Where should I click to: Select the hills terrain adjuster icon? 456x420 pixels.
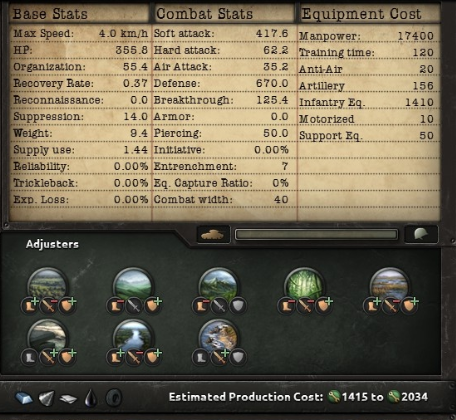coord(133,285)
